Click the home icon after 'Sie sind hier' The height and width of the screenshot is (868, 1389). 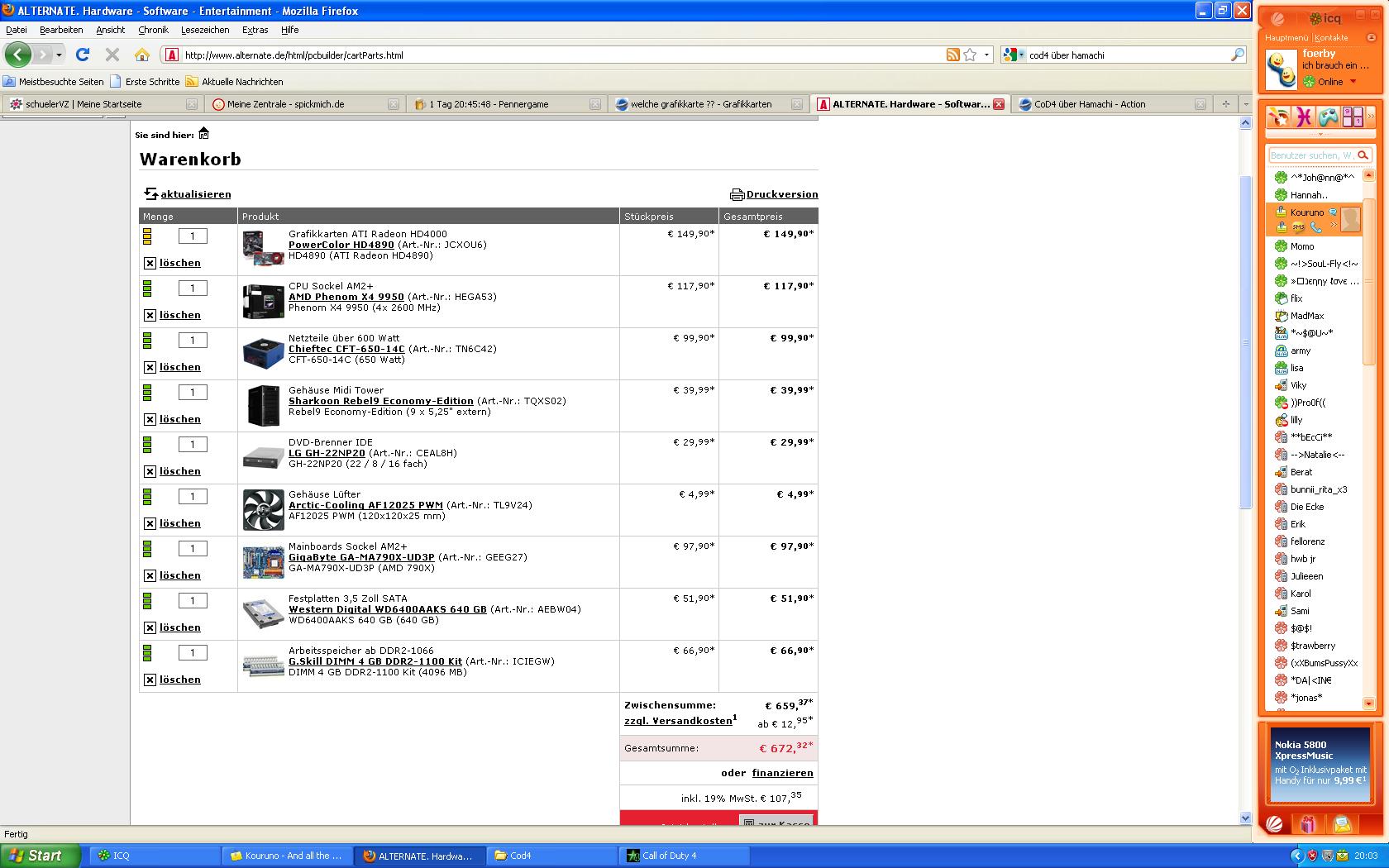(204, 134)
